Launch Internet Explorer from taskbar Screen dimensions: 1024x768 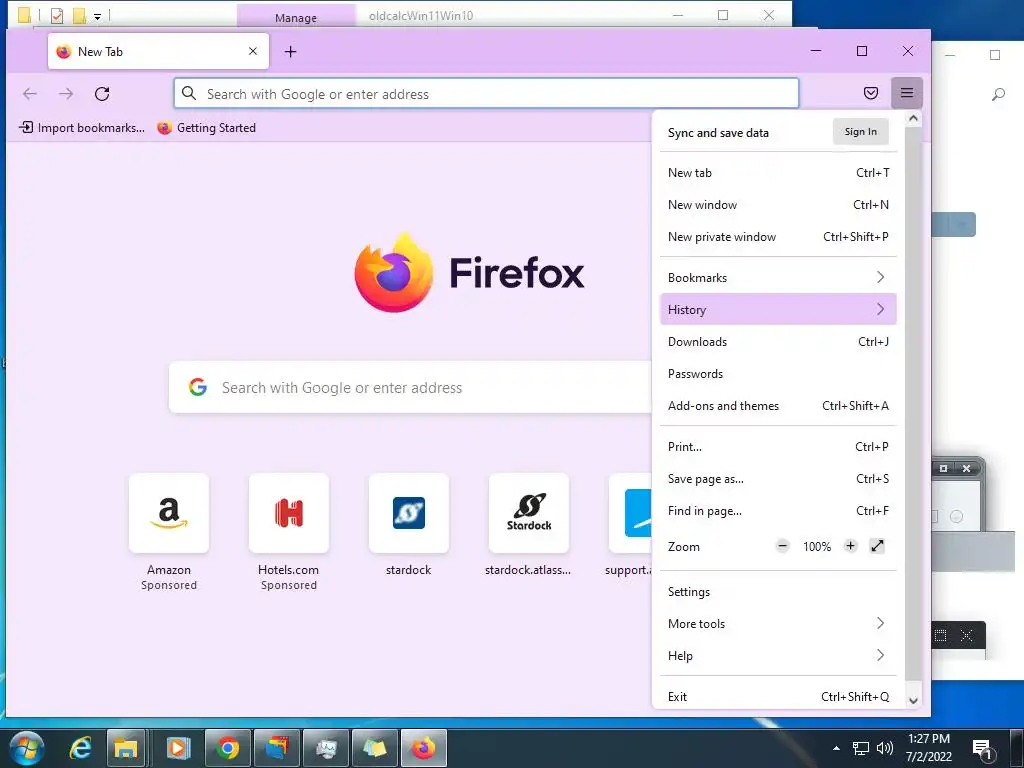point(80,748)
